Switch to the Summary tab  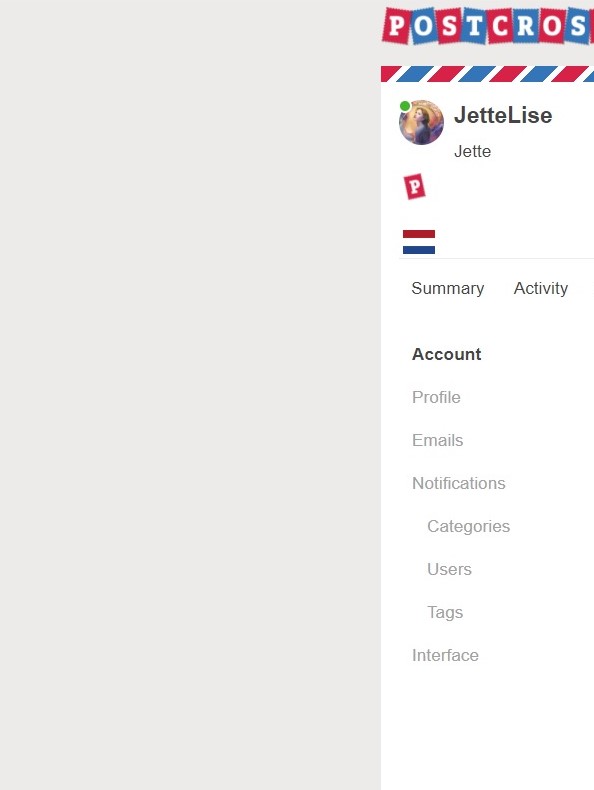(447, 288)
